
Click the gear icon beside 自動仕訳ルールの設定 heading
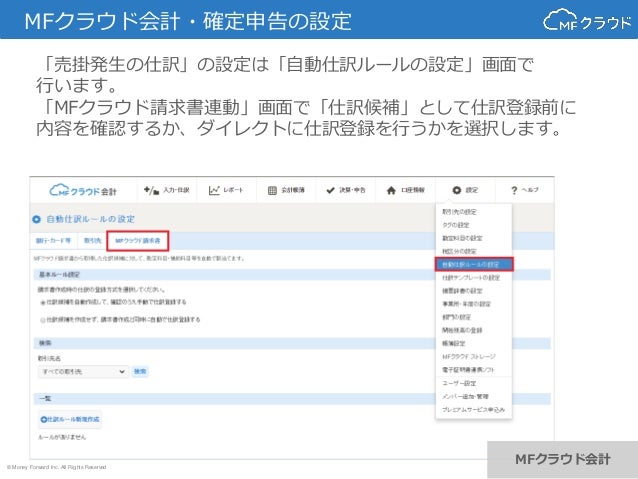(37, 219)
